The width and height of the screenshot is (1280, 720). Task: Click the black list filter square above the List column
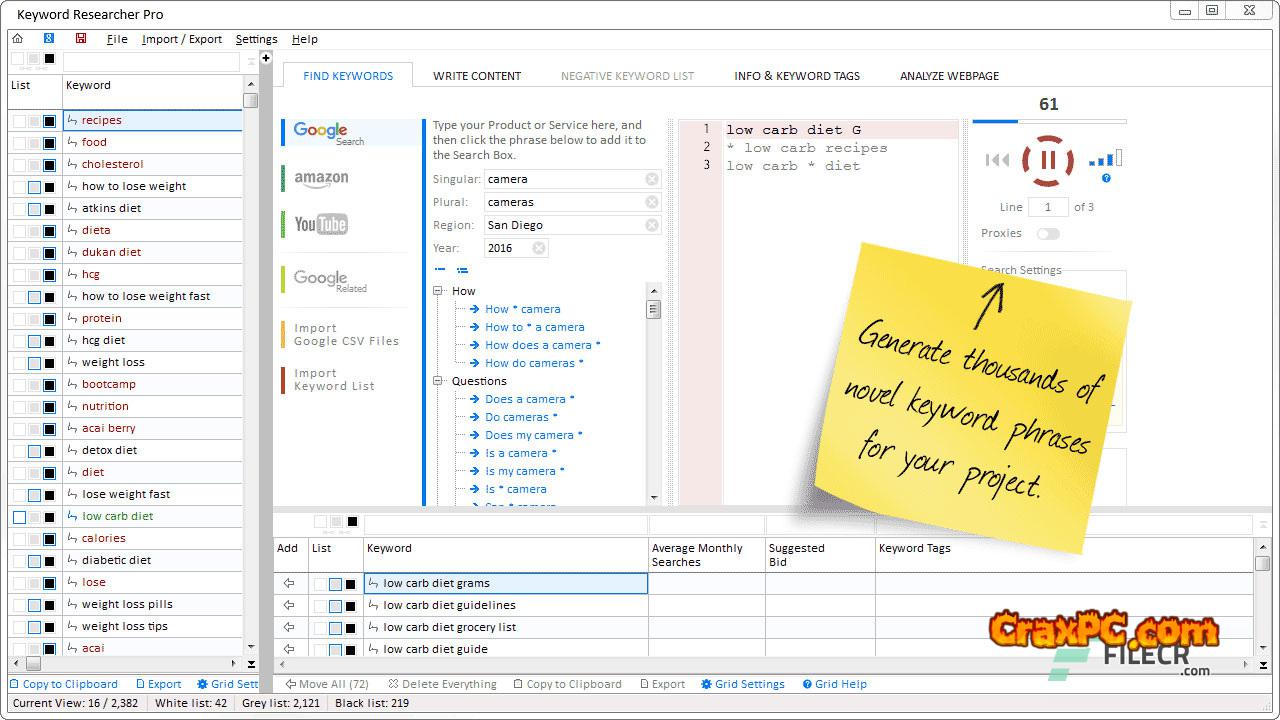[x=49, y=59]
